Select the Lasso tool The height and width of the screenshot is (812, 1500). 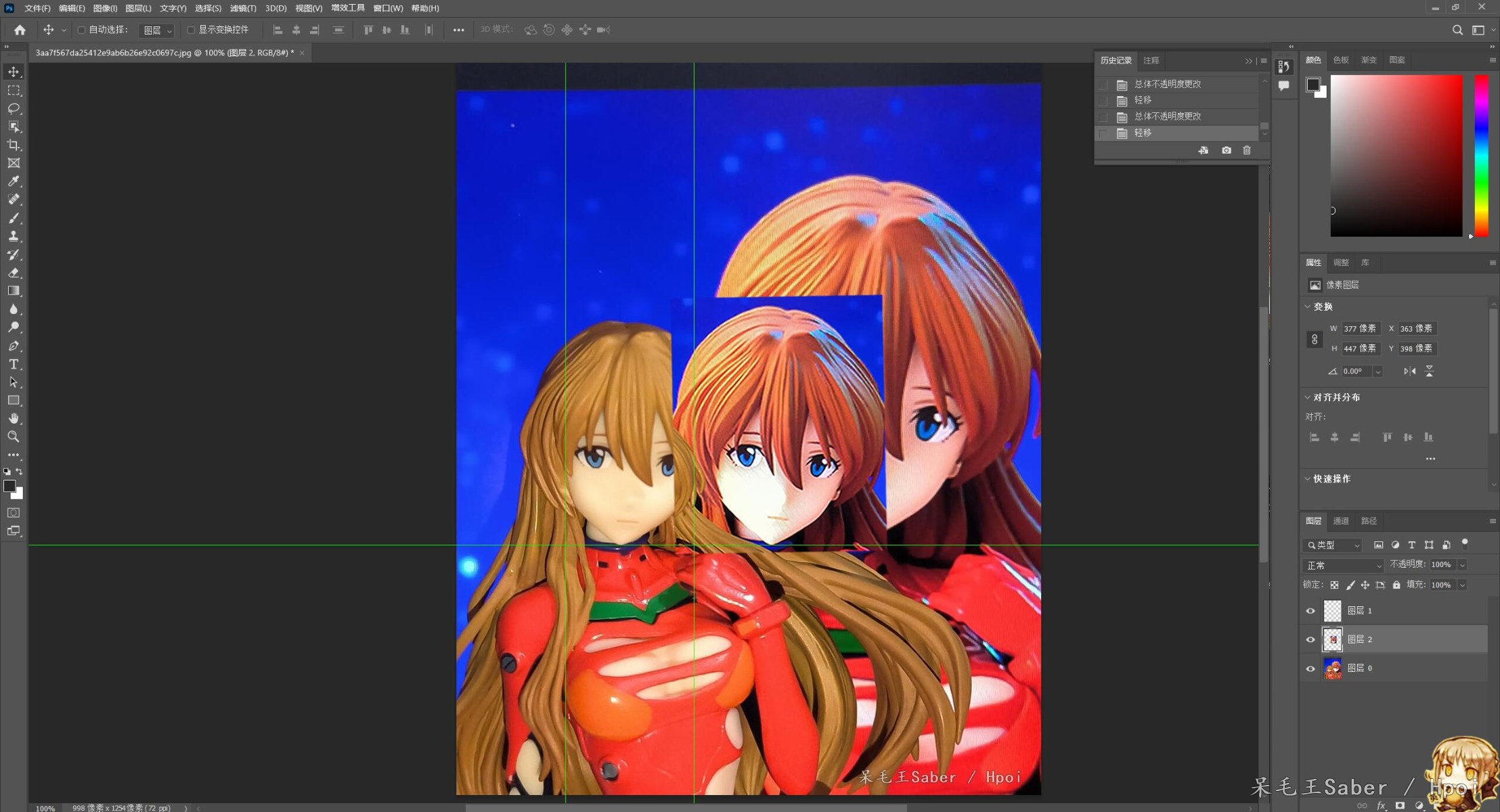(x=14, y=108)
